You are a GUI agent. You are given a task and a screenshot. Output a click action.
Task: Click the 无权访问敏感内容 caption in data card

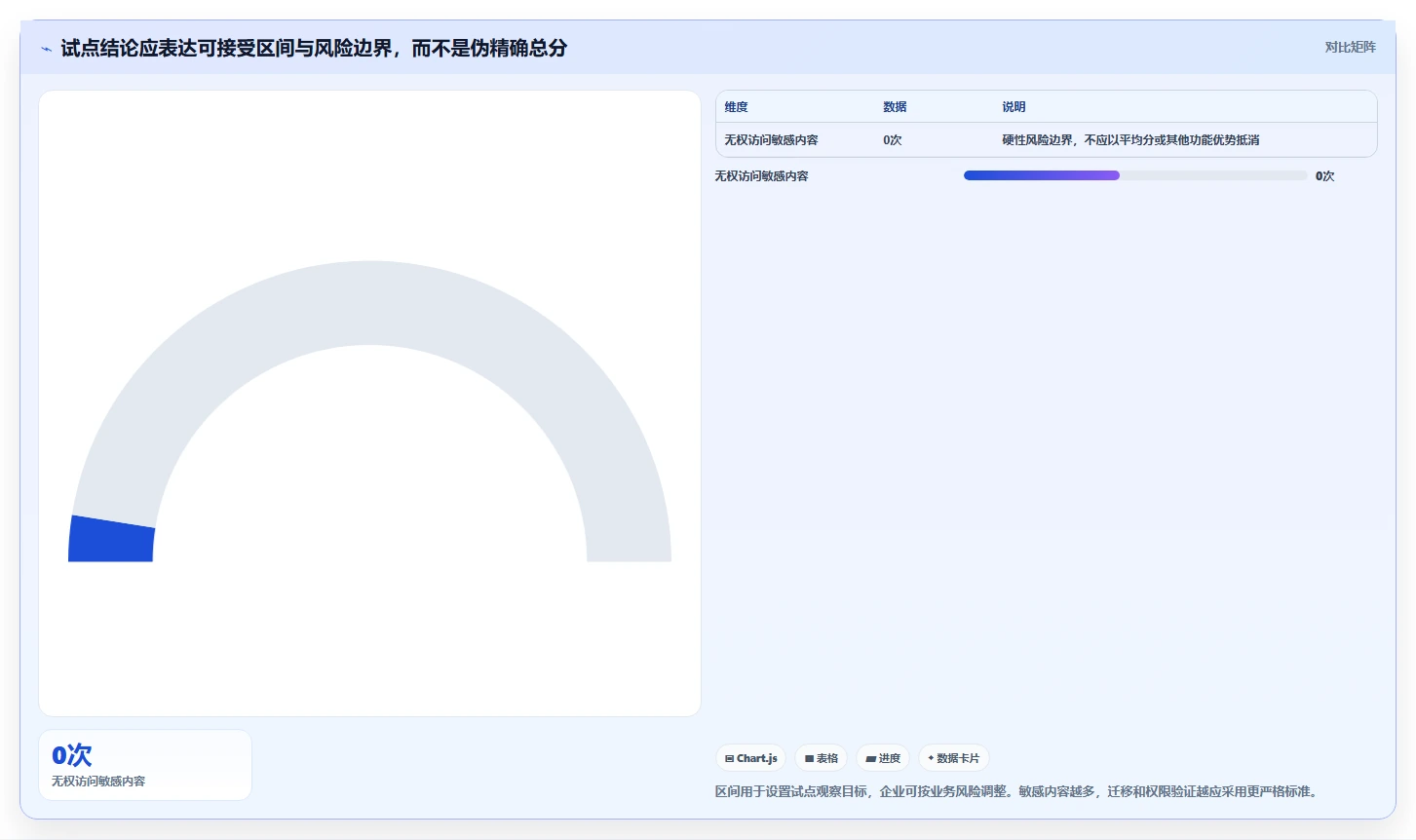coord(98,782)
